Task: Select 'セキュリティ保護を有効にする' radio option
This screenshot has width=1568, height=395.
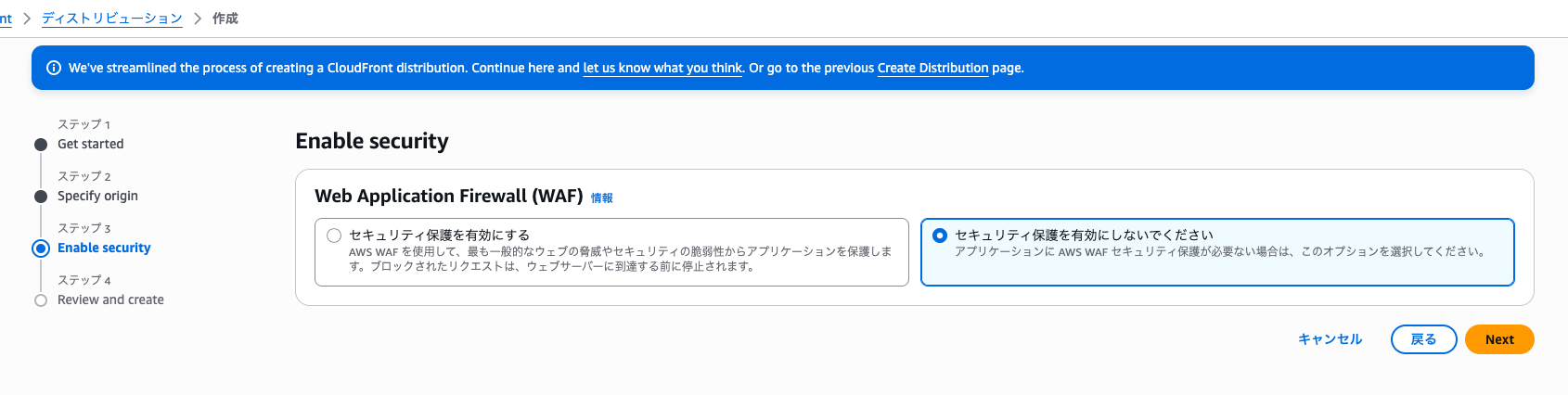Action: tap(334, 236)
